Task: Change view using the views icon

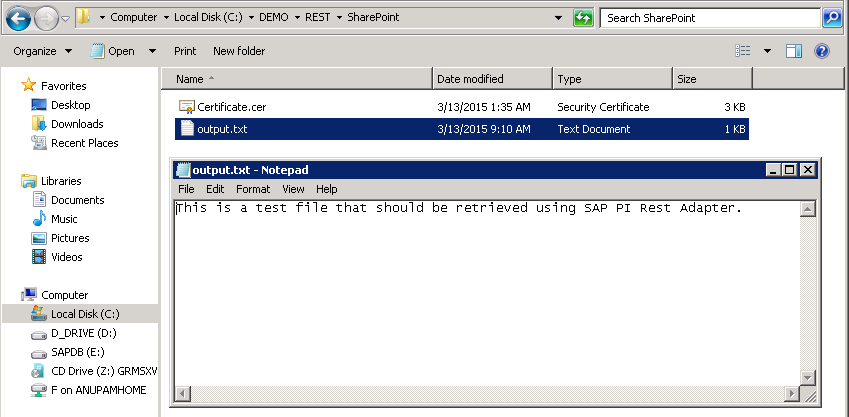Action: click(x=743, y=51)
